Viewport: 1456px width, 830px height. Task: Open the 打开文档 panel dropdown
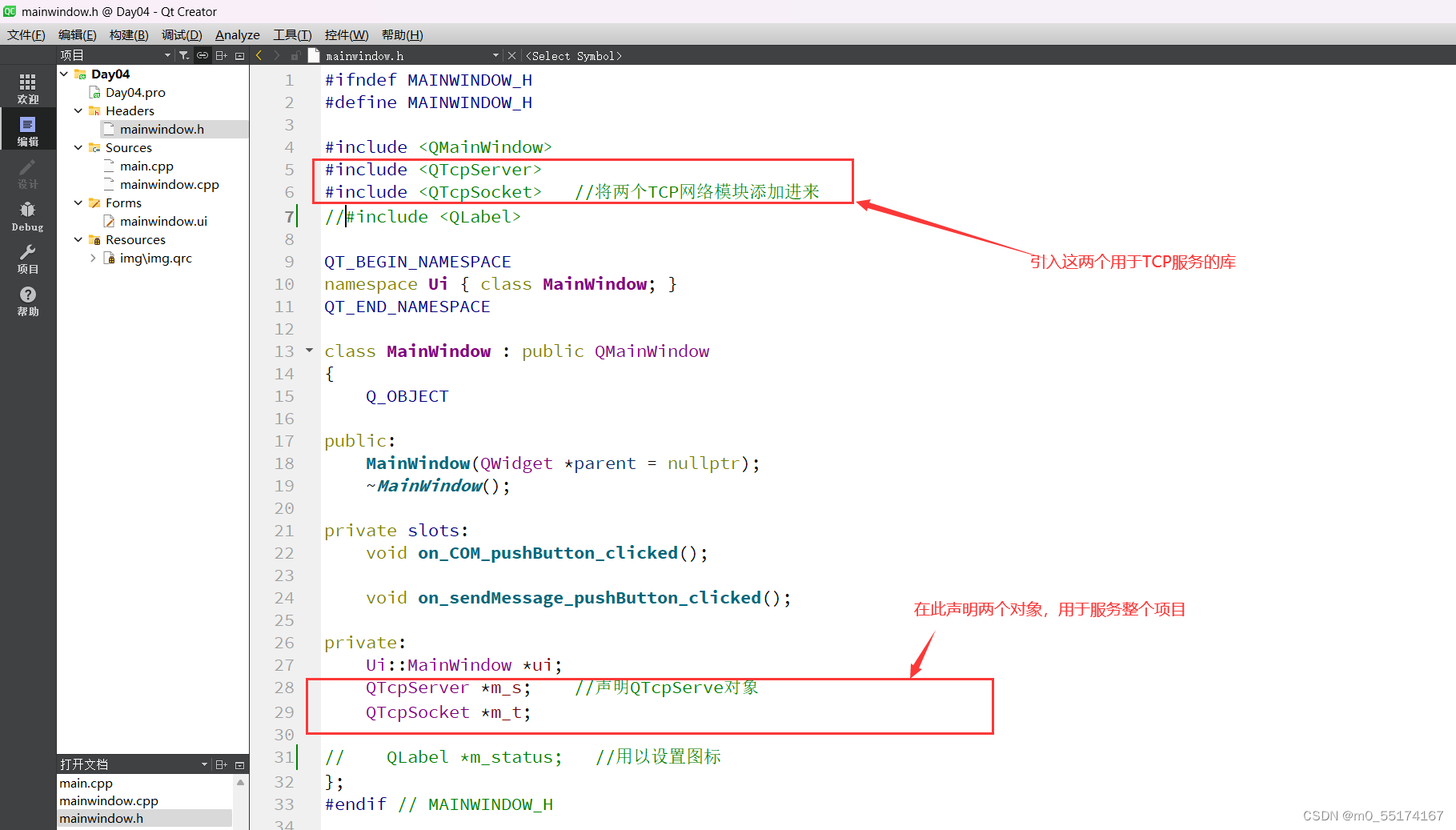(204, 764)
